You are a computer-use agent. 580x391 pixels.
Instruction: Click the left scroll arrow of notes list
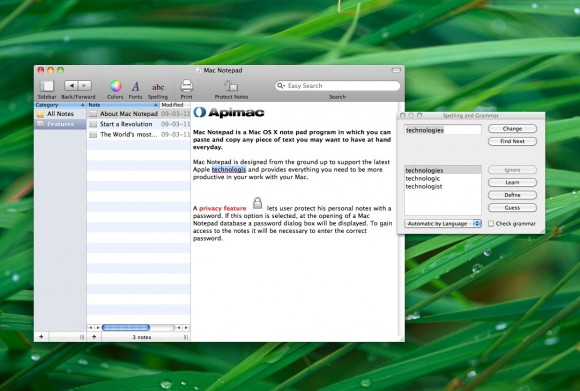click(91, 327)
